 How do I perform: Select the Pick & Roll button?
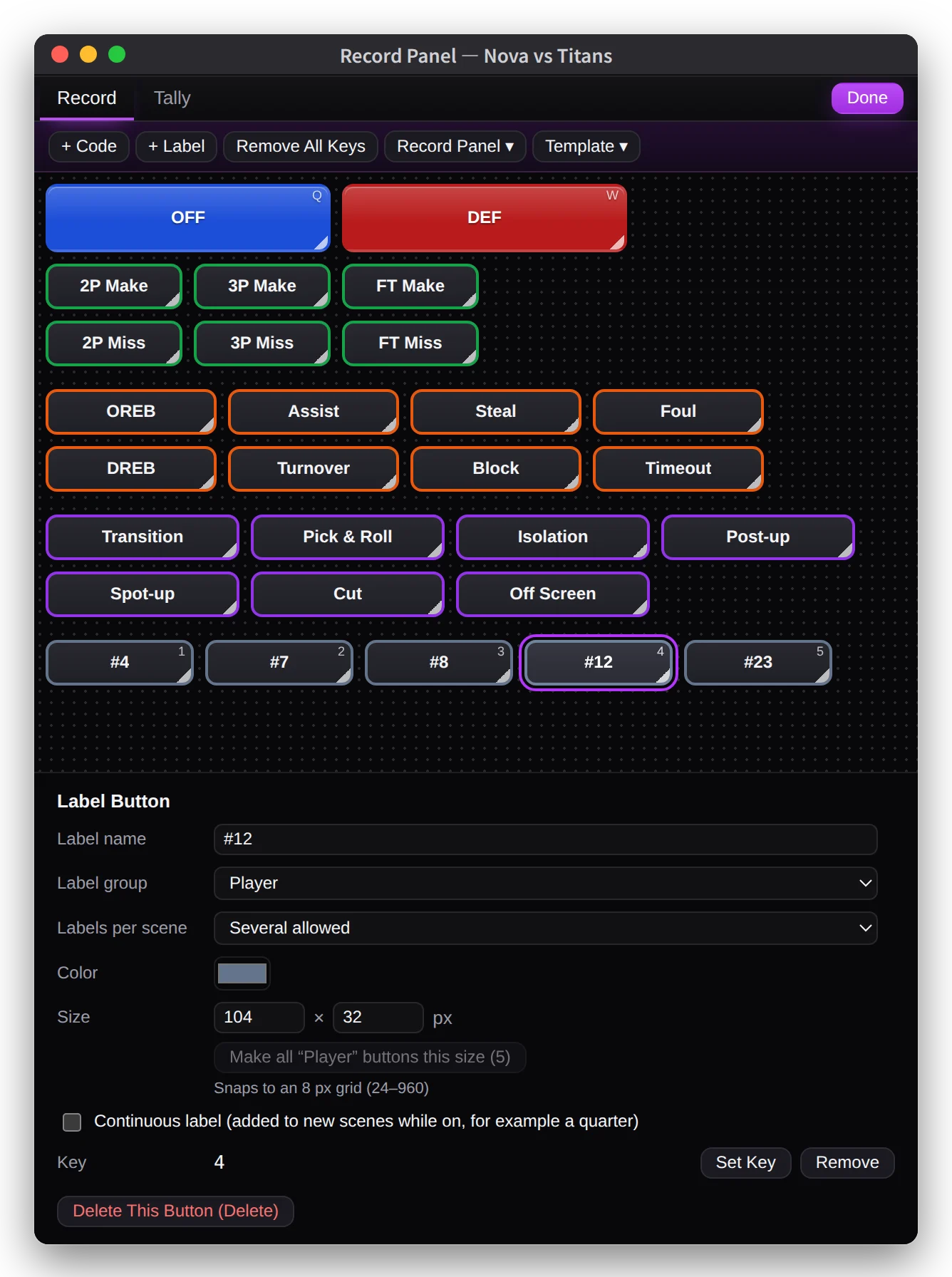tap(348, 537)
